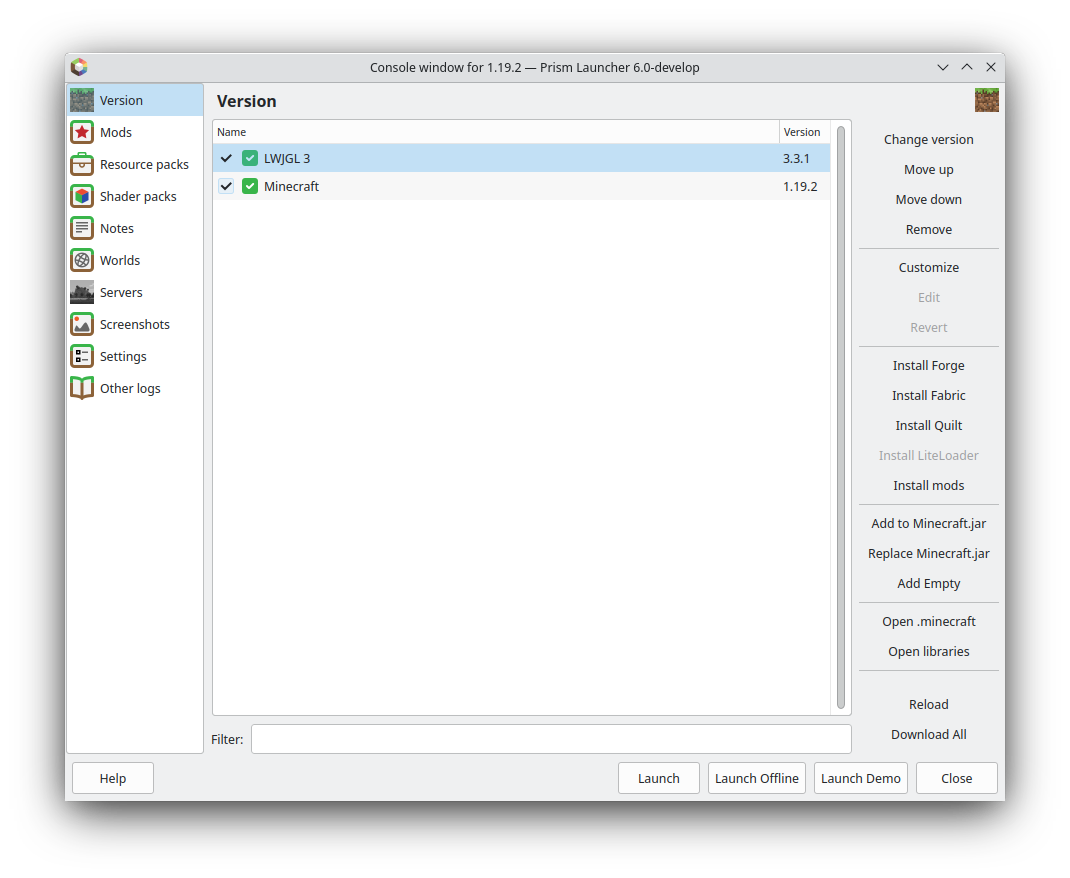Click the Prism Launcher logo in the titlebar

click(79, 67)
